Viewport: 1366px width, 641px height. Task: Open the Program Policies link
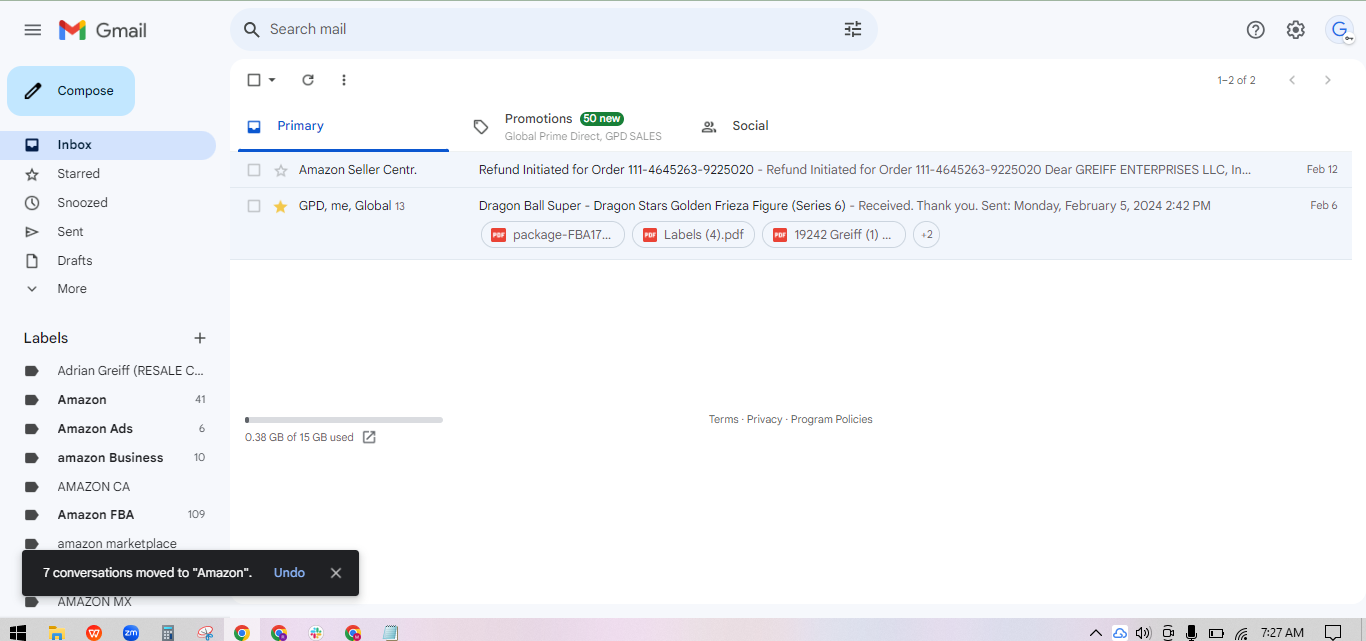(x=832, y=420)
